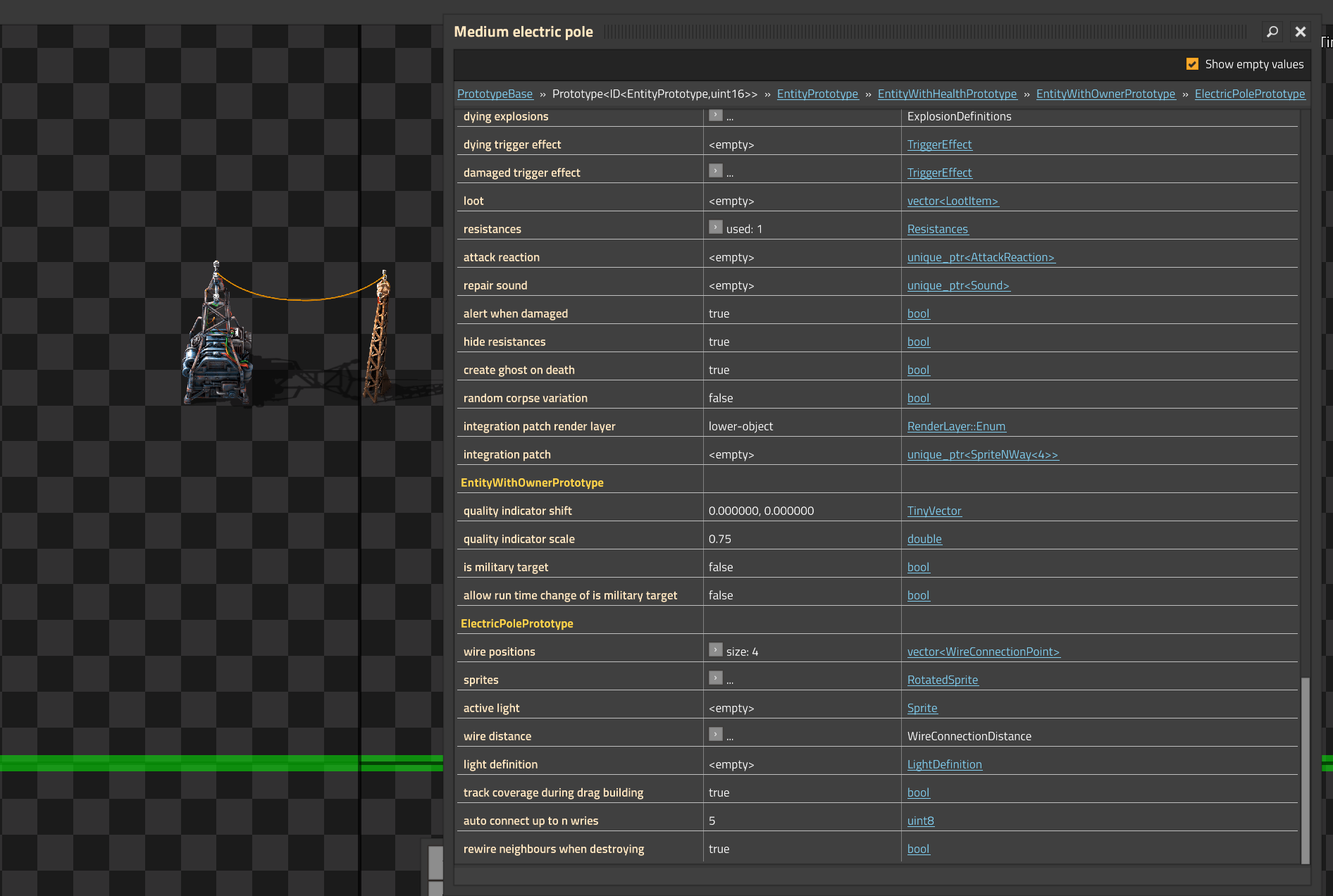Open the PrototypeBase breadcrumb link

pos(495,94)
